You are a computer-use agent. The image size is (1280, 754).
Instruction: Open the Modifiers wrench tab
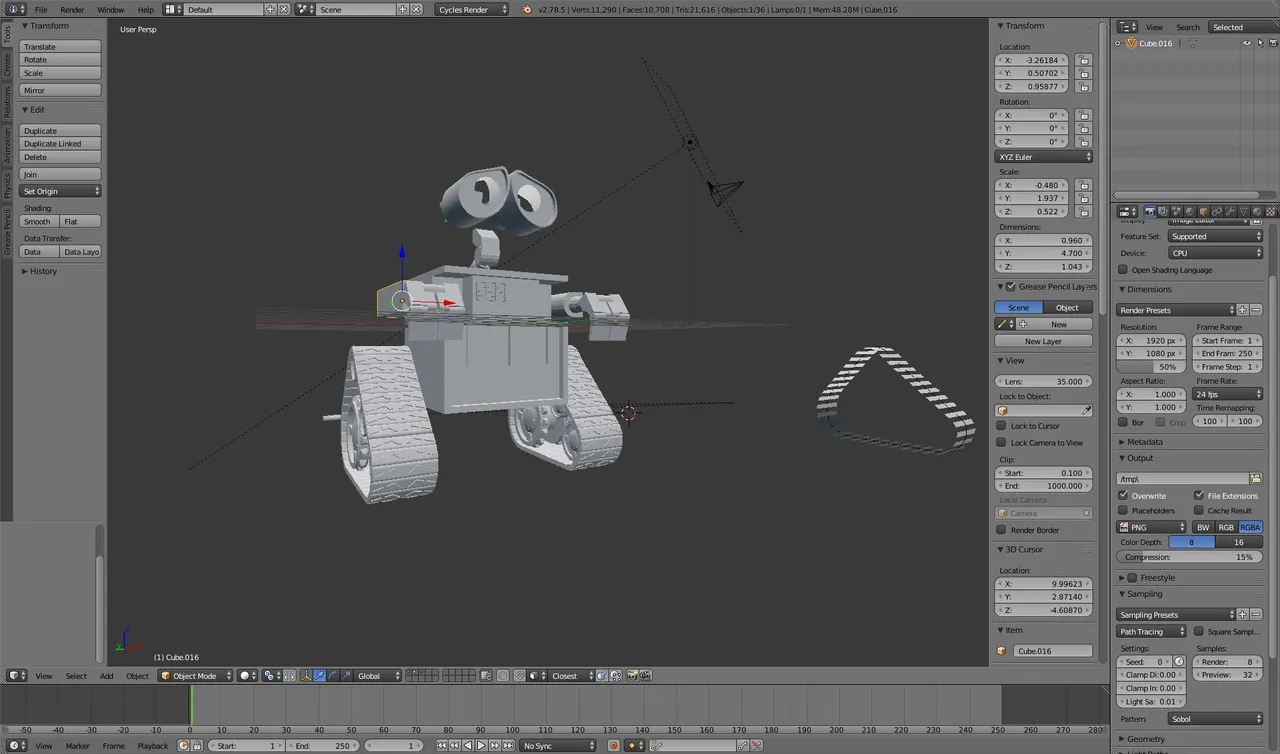pos(1230,212)
